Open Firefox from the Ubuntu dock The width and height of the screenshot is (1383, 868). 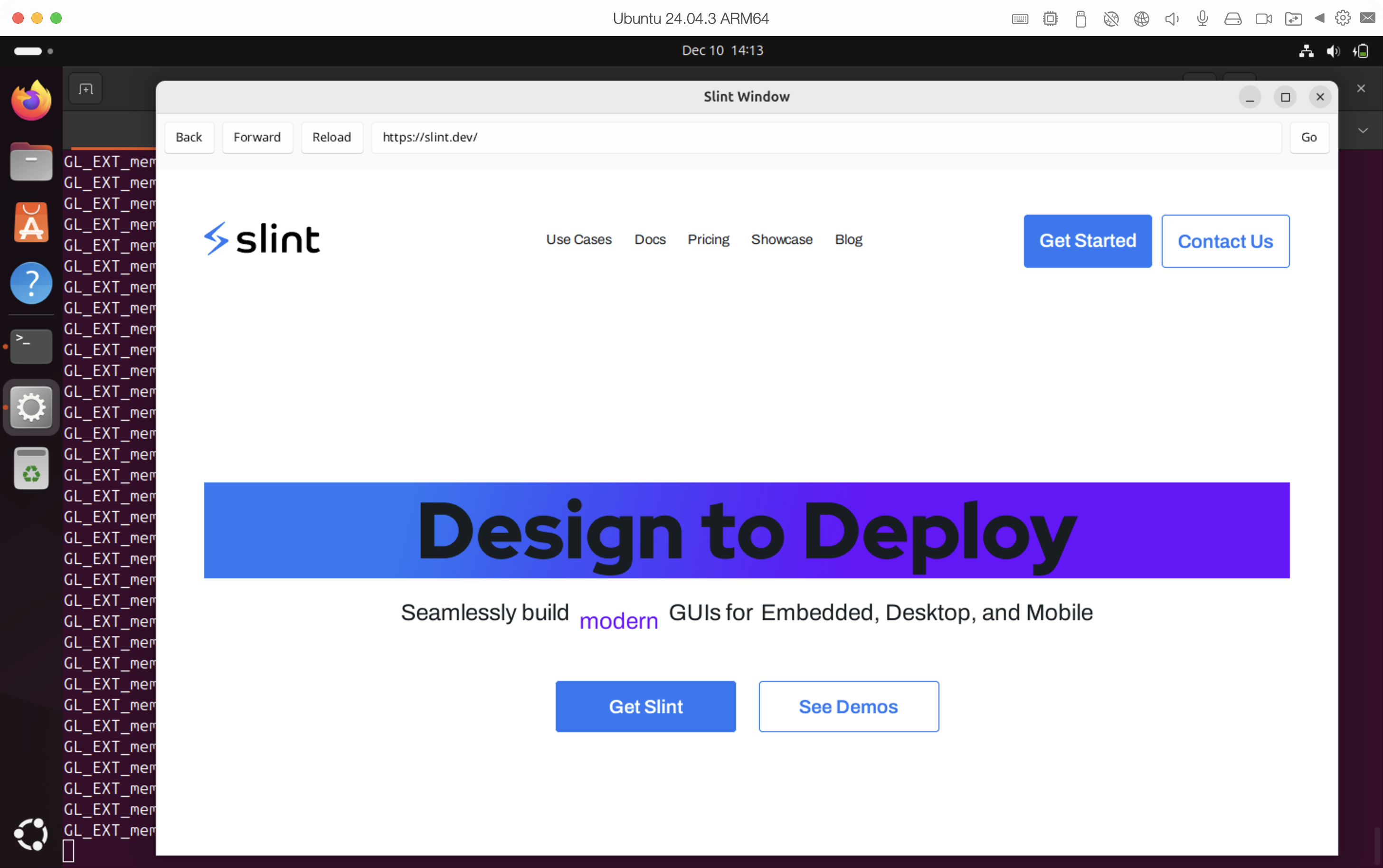pos(31,99)
